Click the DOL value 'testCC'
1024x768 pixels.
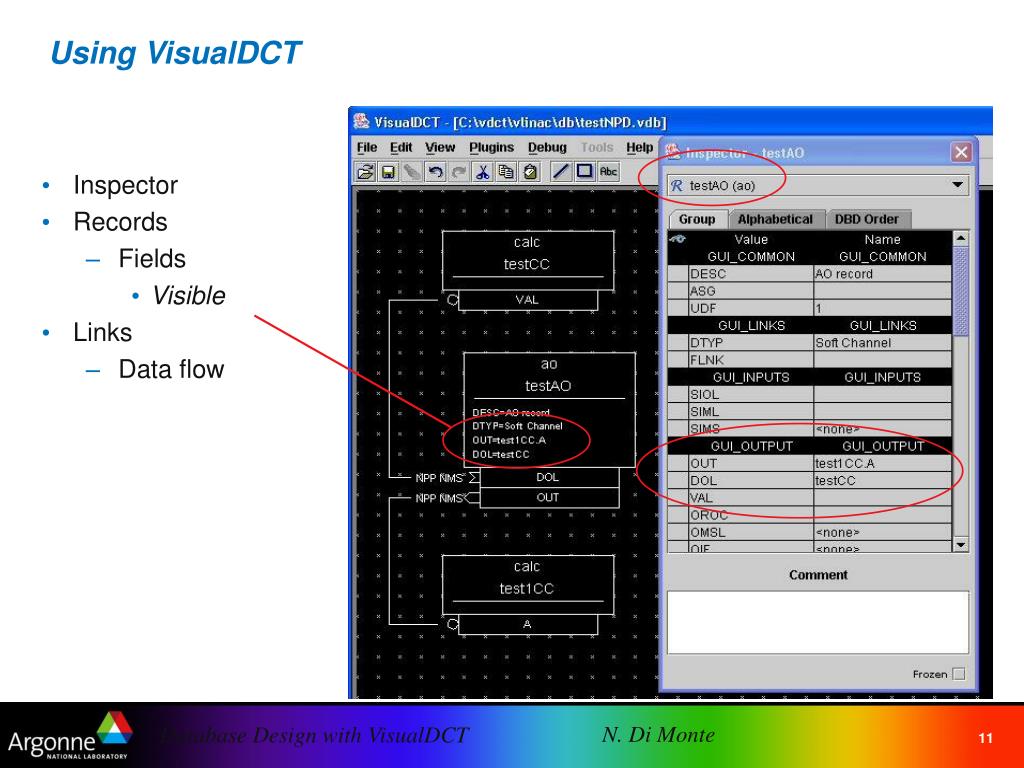coord(882,480)
